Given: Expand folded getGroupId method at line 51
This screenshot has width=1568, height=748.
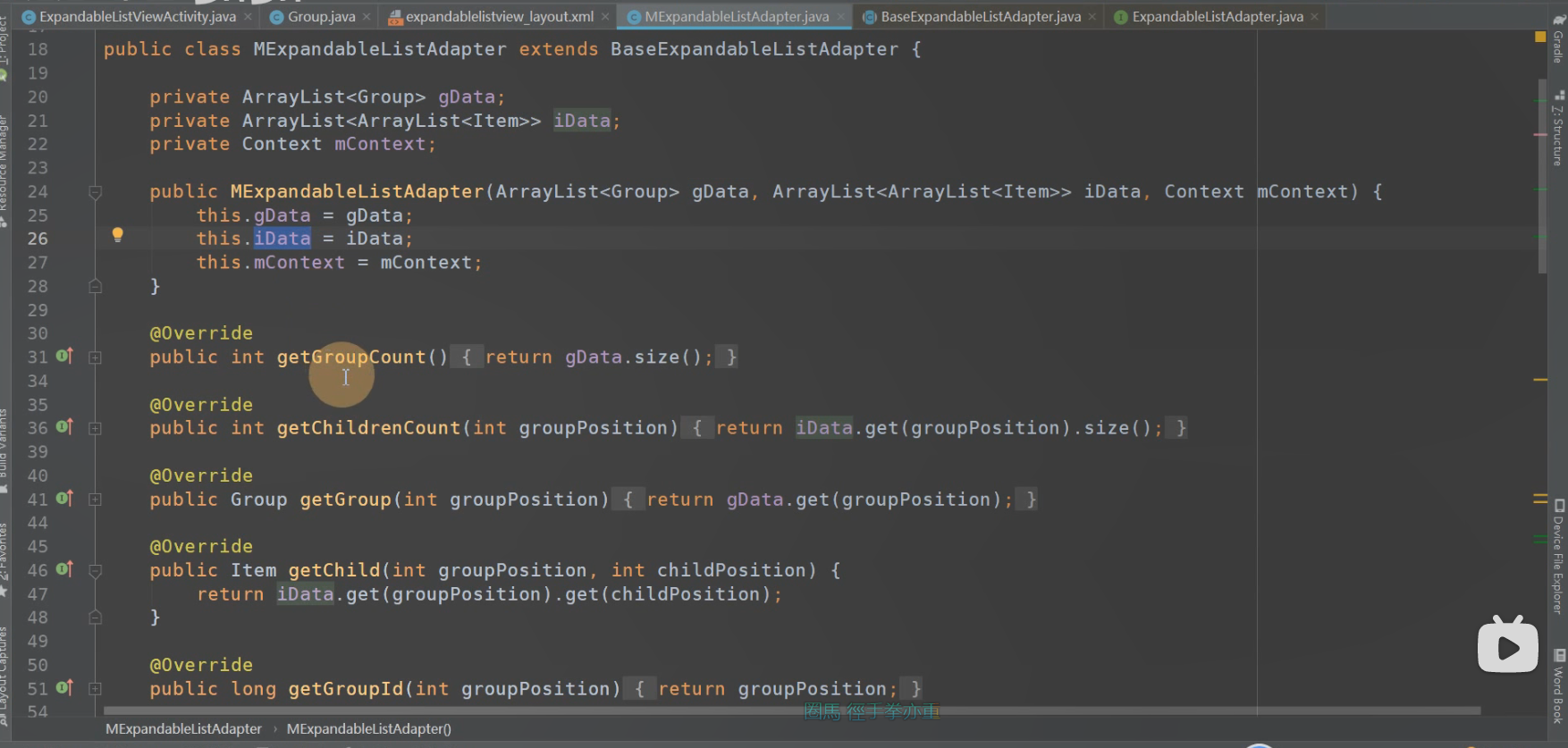Looking at the screenshot, I should point(95,689).
